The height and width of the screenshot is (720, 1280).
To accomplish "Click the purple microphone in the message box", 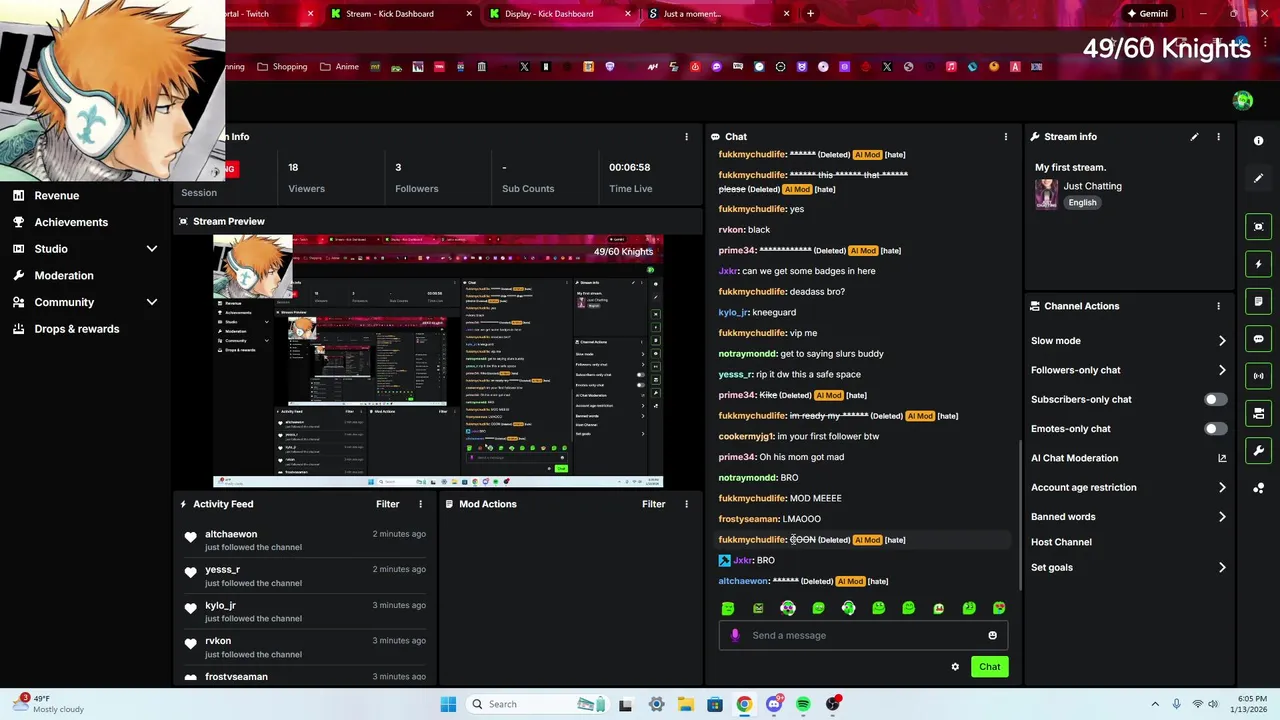I will click(x=735, y=635).
